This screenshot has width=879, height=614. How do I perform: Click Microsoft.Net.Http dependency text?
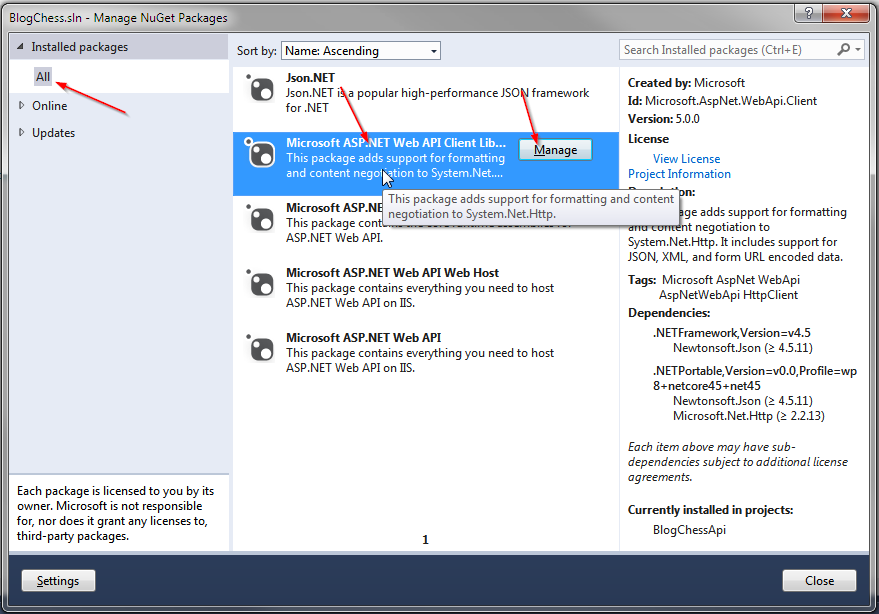point(748,416)
